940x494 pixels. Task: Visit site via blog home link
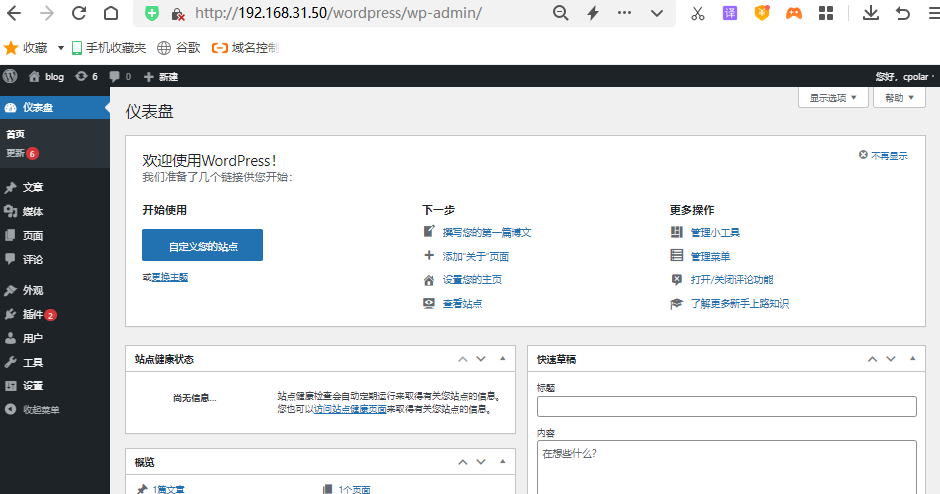pos(46,76)
